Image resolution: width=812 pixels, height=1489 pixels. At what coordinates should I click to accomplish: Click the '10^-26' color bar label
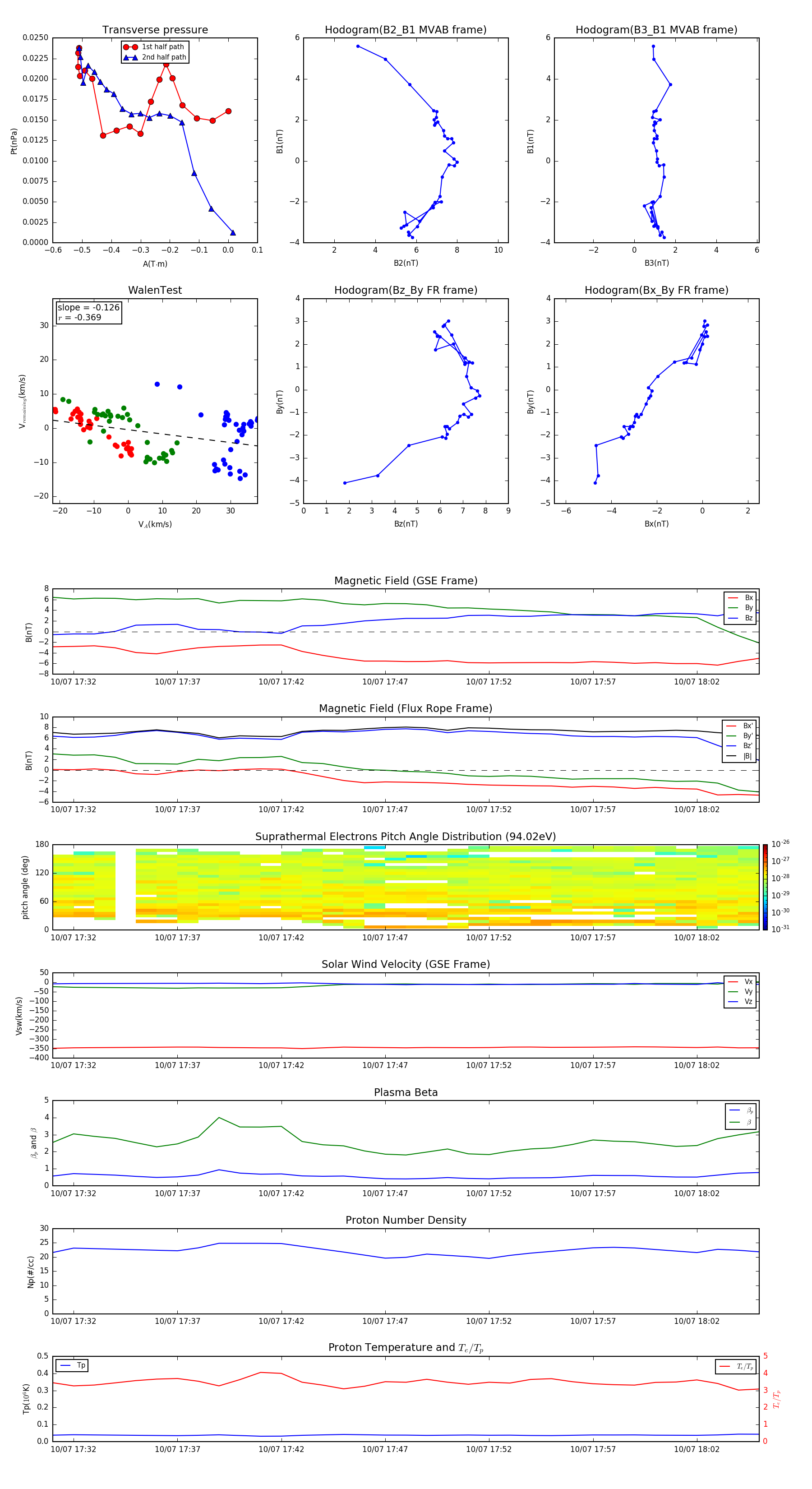coord(780,843)
